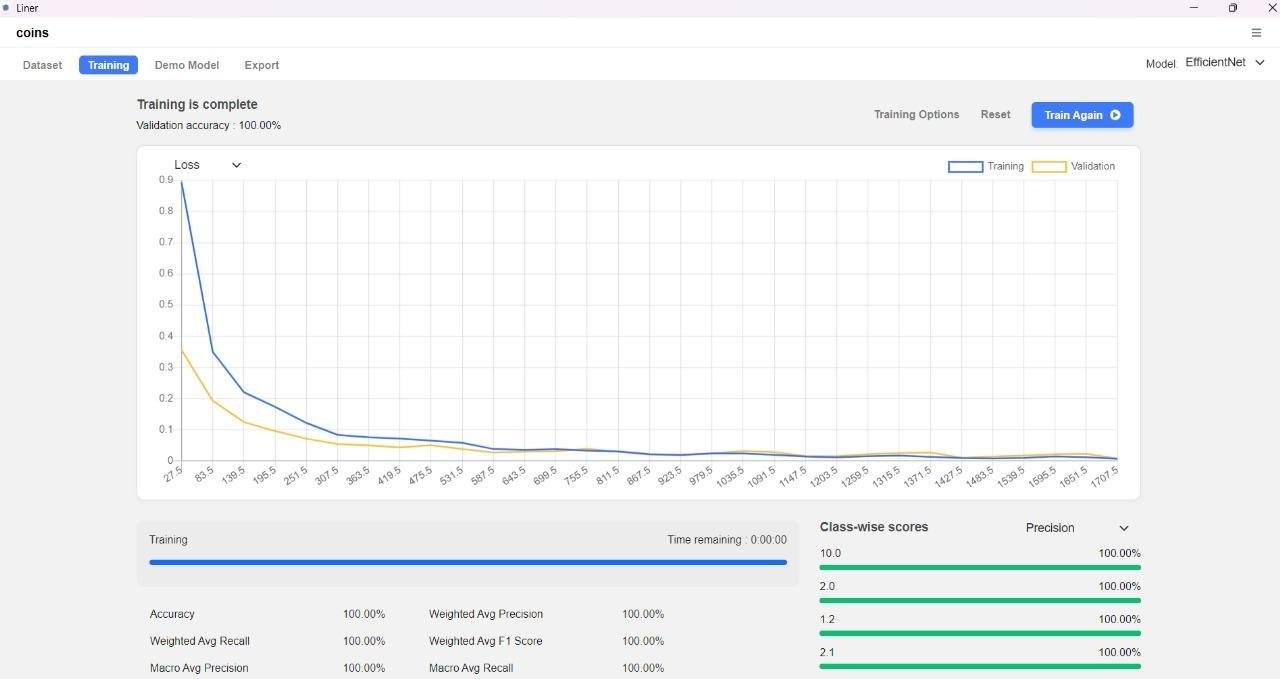Click the Macro Avg Recall label
The image size is (1280, 679).
471,668
